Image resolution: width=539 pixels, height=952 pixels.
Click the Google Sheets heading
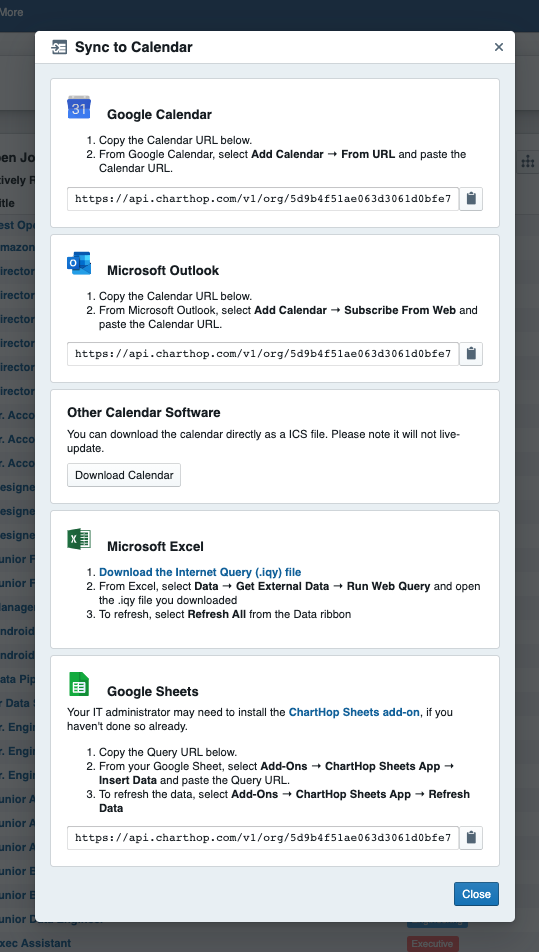click(153, 692)
